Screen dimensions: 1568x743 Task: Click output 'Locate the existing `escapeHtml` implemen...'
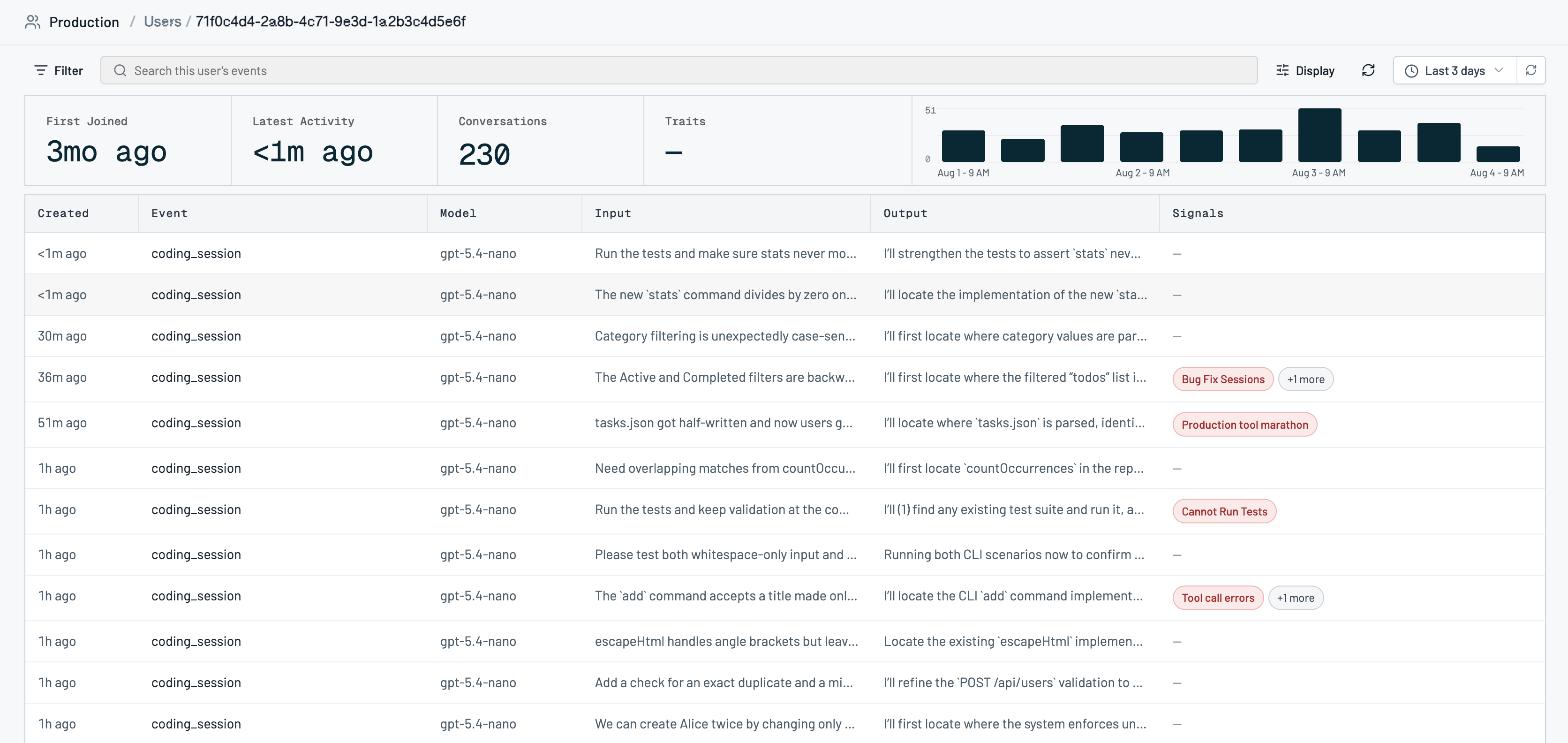pyautogui.click(x=1013, y=641)
